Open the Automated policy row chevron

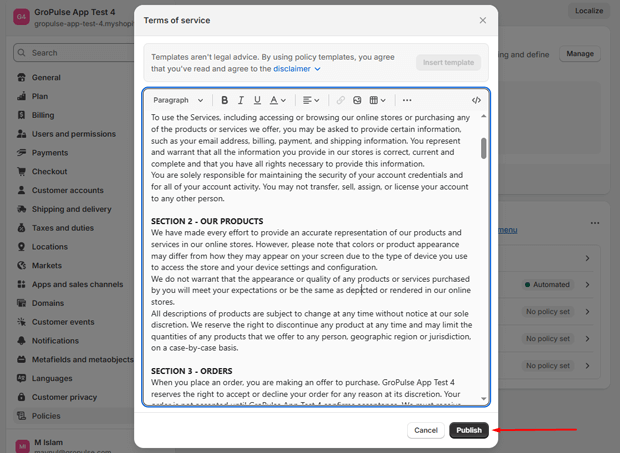tap(588, 285)
